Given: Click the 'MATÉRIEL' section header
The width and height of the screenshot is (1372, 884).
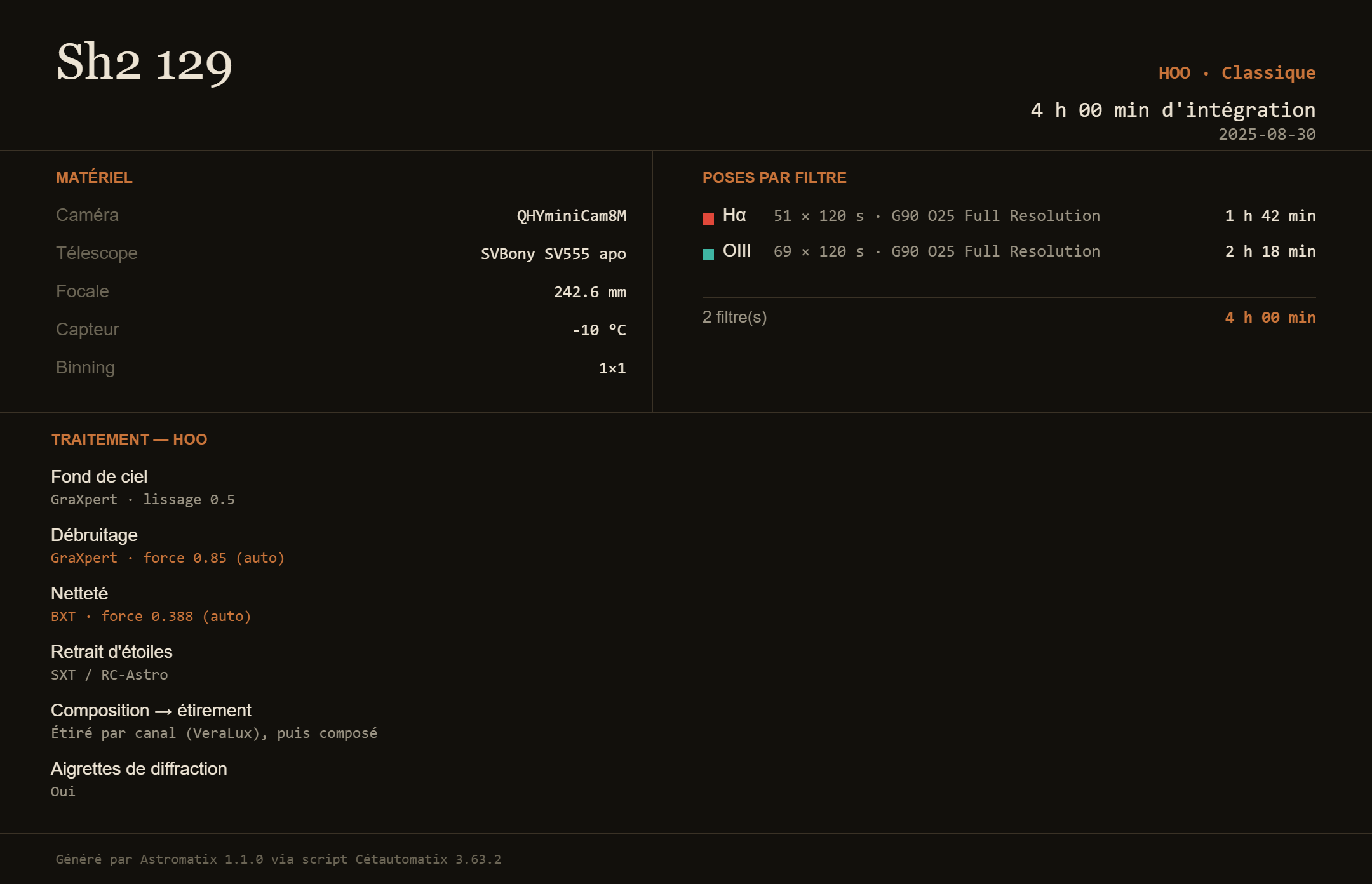Looking at the screenshot, I should (94, 178).
